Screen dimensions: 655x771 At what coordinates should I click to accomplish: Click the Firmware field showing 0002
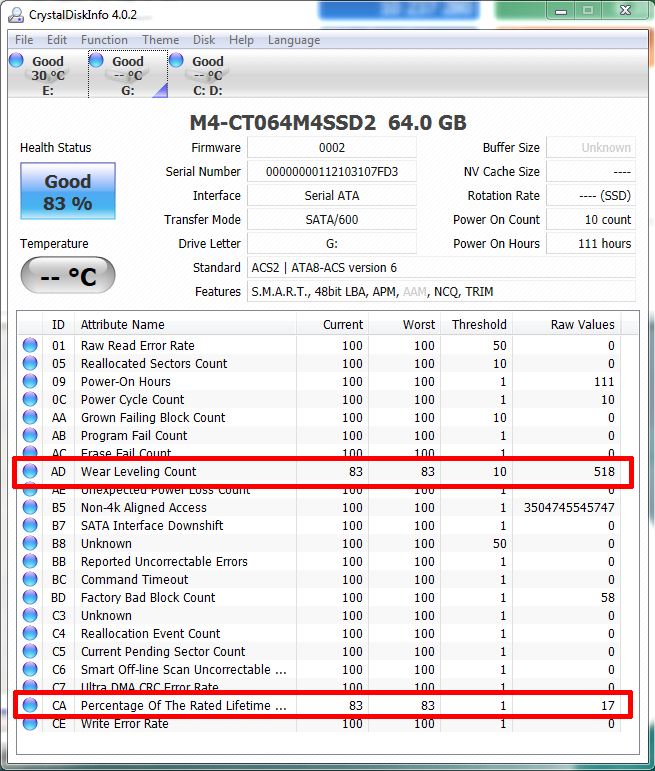[332, 148]
